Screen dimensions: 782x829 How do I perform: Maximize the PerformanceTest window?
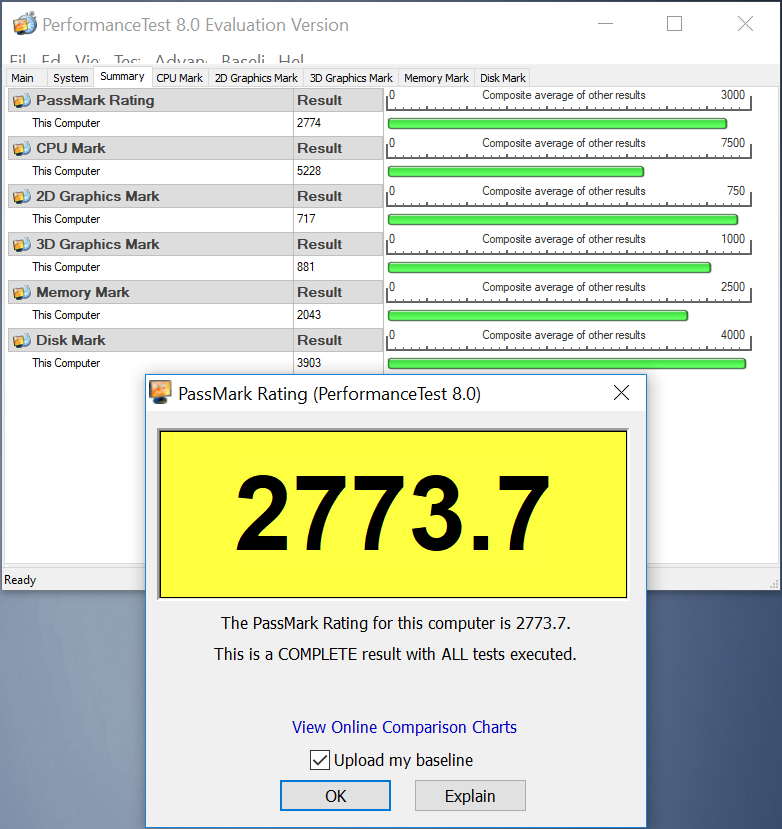tap(674, 24)
